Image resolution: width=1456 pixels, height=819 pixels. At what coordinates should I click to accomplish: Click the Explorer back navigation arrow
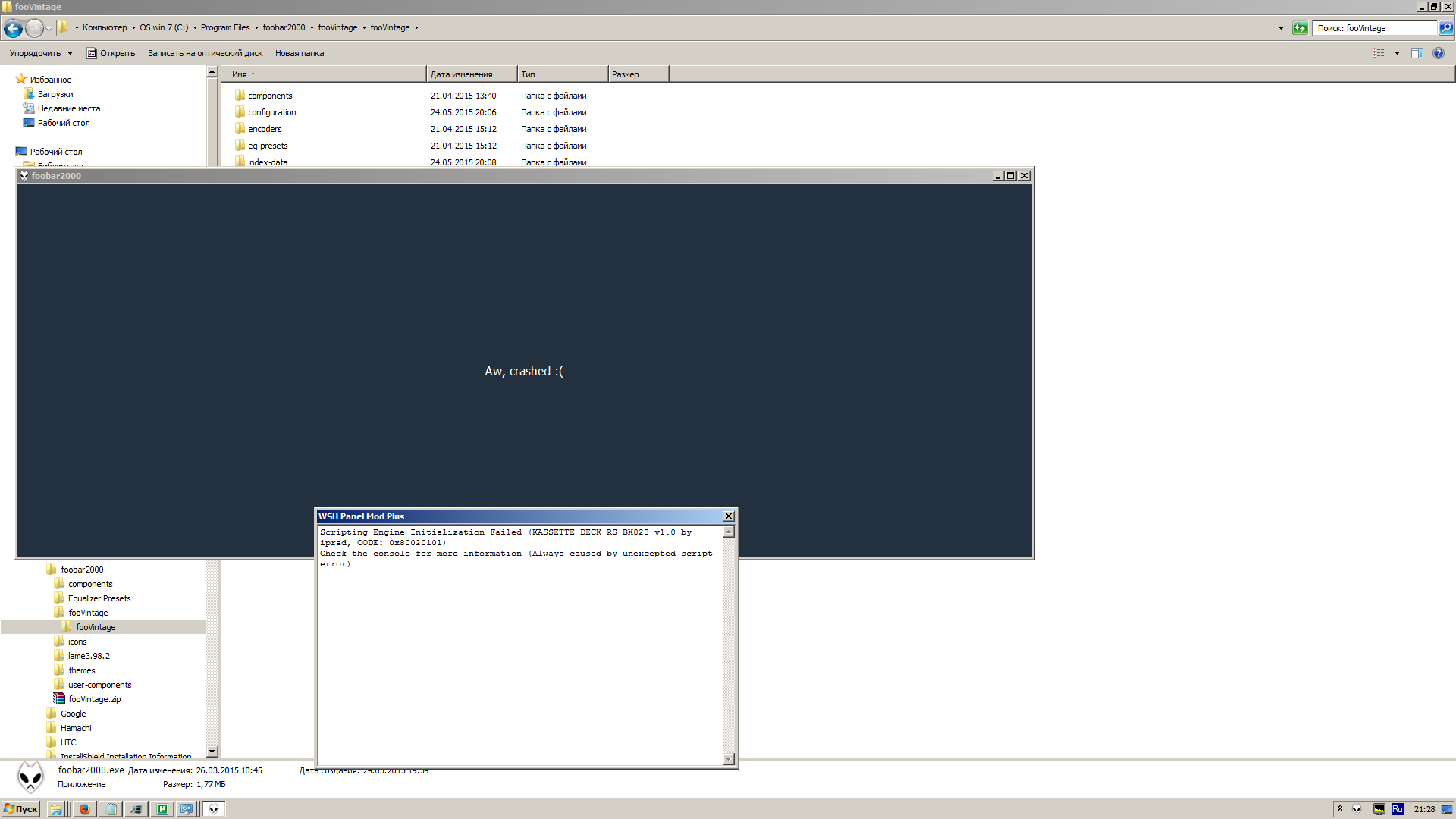(x=13, y=28)
